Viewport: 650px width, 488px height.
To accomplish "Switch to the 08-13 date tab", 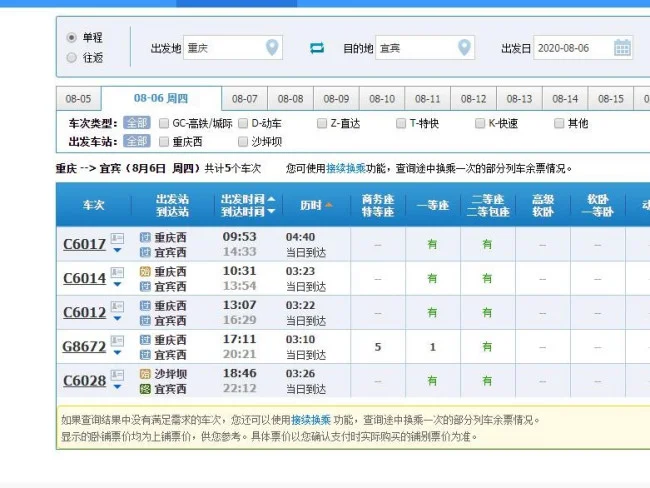I will click(x=519, y=99).
